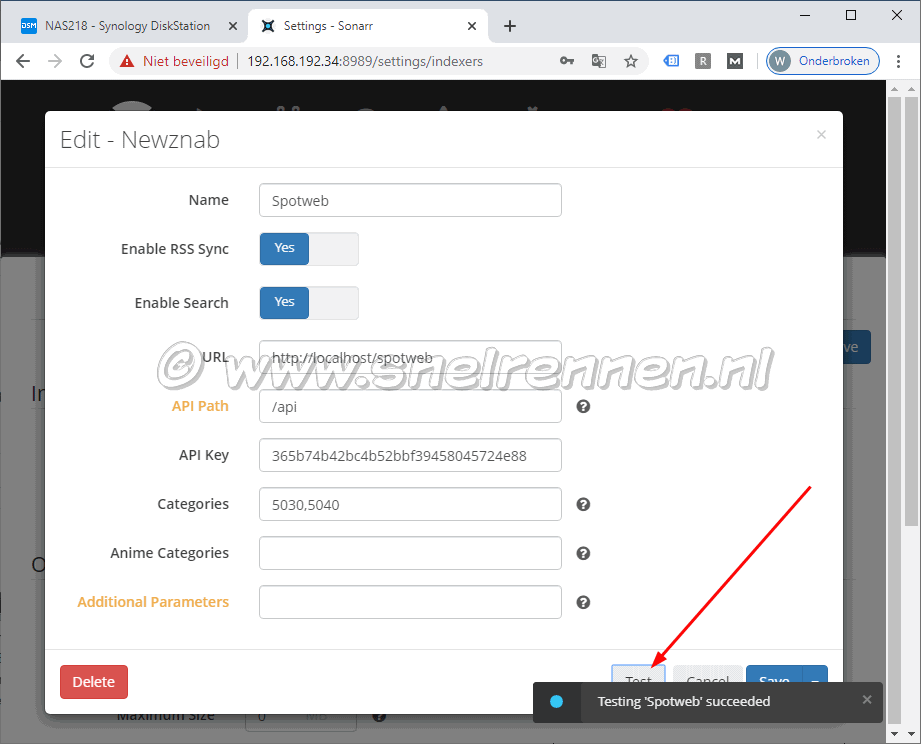
Task: Show help for Additional Parameters
Action: (583, 602)
